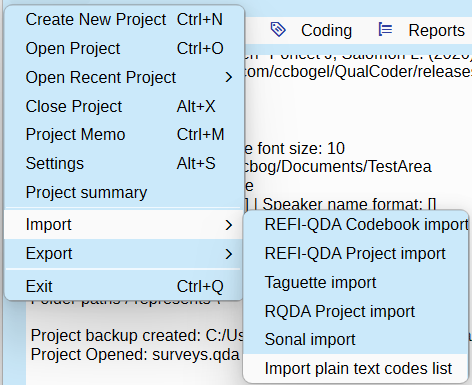Expand the Export submenu
Image resolution: width=472 pixels, height=385 pixels.
tap(124, 254)
